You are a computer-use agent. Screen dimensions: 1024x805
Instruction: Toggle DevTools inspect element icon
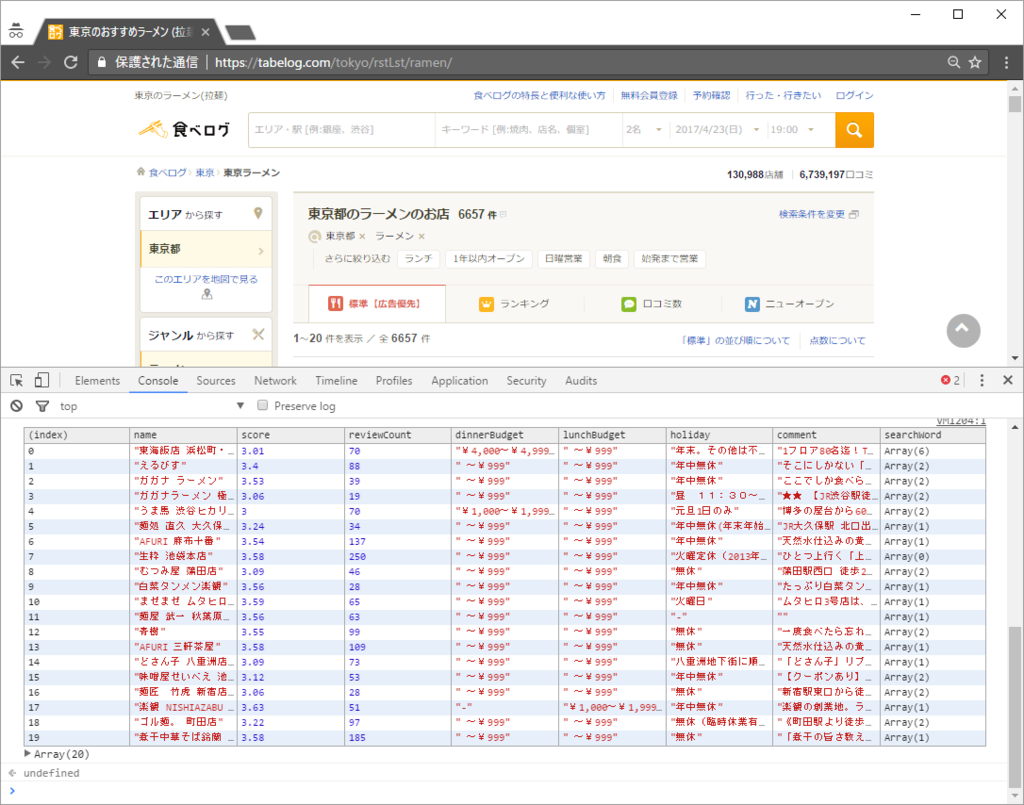17,380
